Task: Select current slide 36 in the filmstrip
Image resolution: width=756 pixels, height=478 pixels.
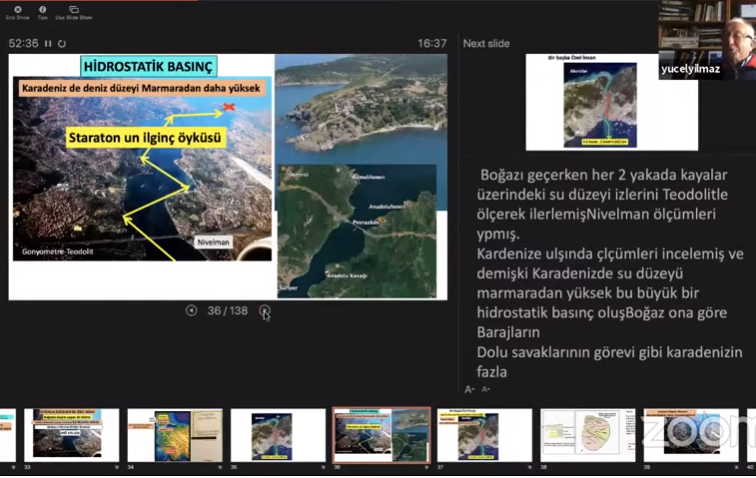Action: pos(381,435)
